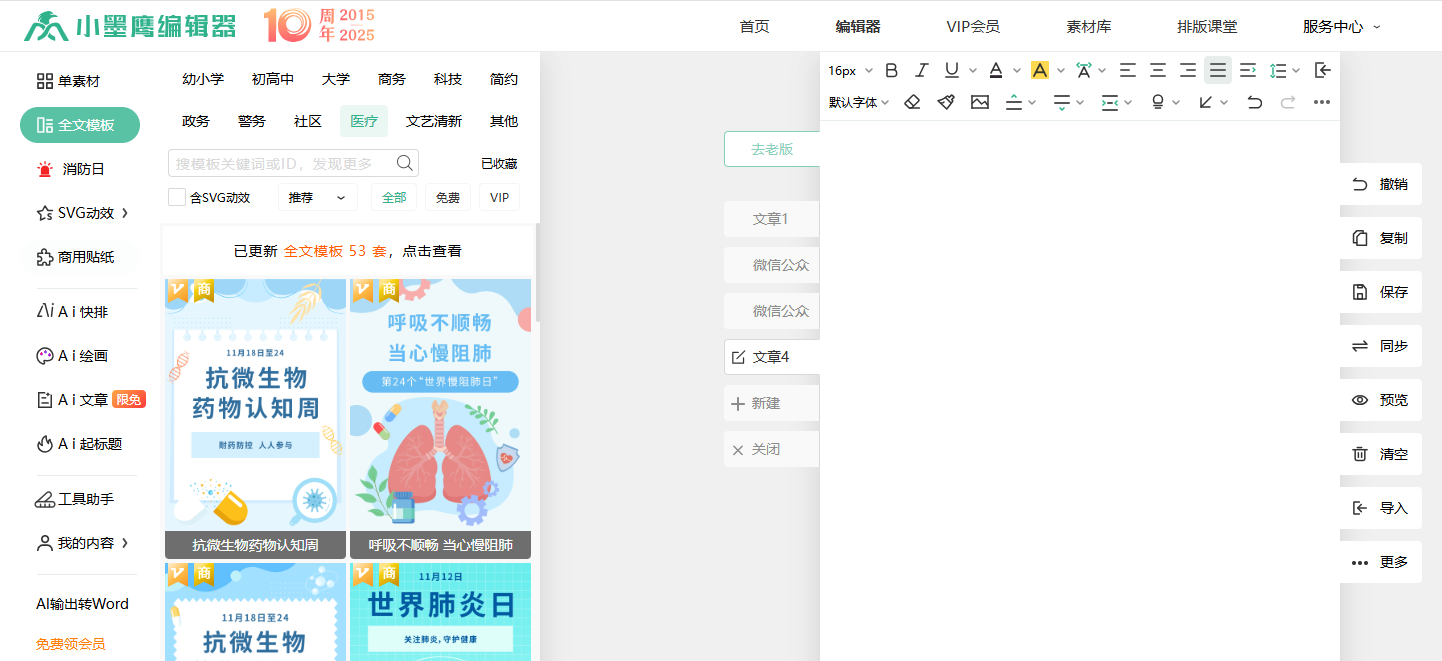The image size is (1442, 661).
Task: Click the 导入 import button
Action: click(x=1381, y=508)
